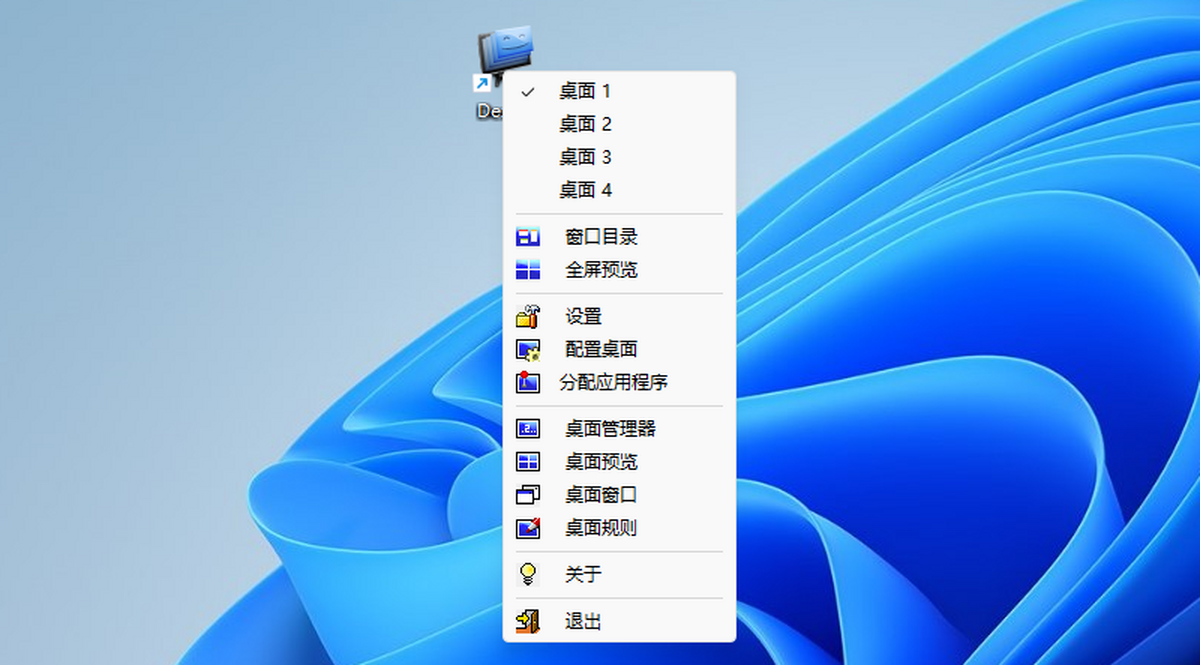The width and height of the screenshot is (1200, 665).
Task: Select the desktop shortcut icon above the menu
Action: pyautogui.click(x=505, y=60)
